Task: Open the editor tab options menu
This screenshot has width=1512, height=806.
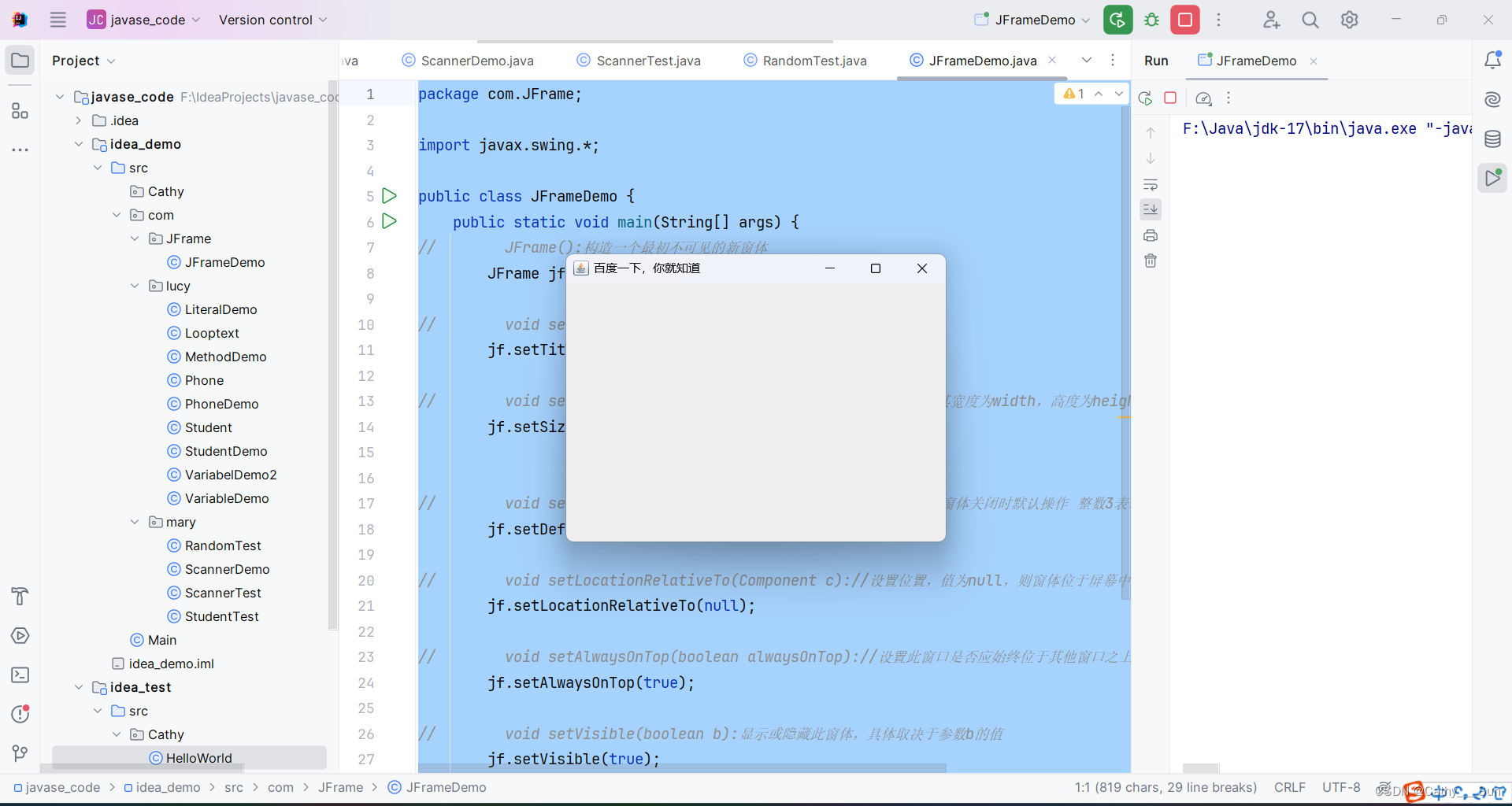Action: [x=1113, y=60]
